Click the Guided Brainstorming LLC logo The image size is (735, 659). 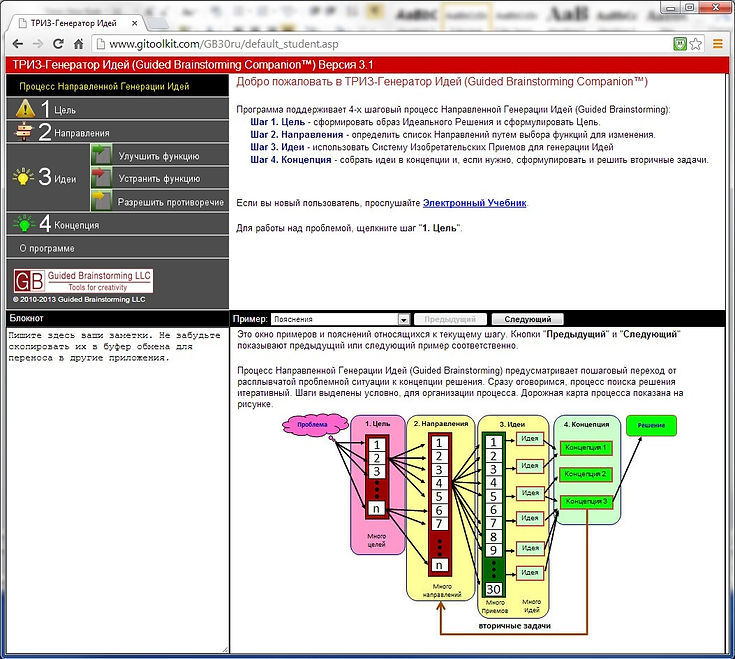click(83, 281)
